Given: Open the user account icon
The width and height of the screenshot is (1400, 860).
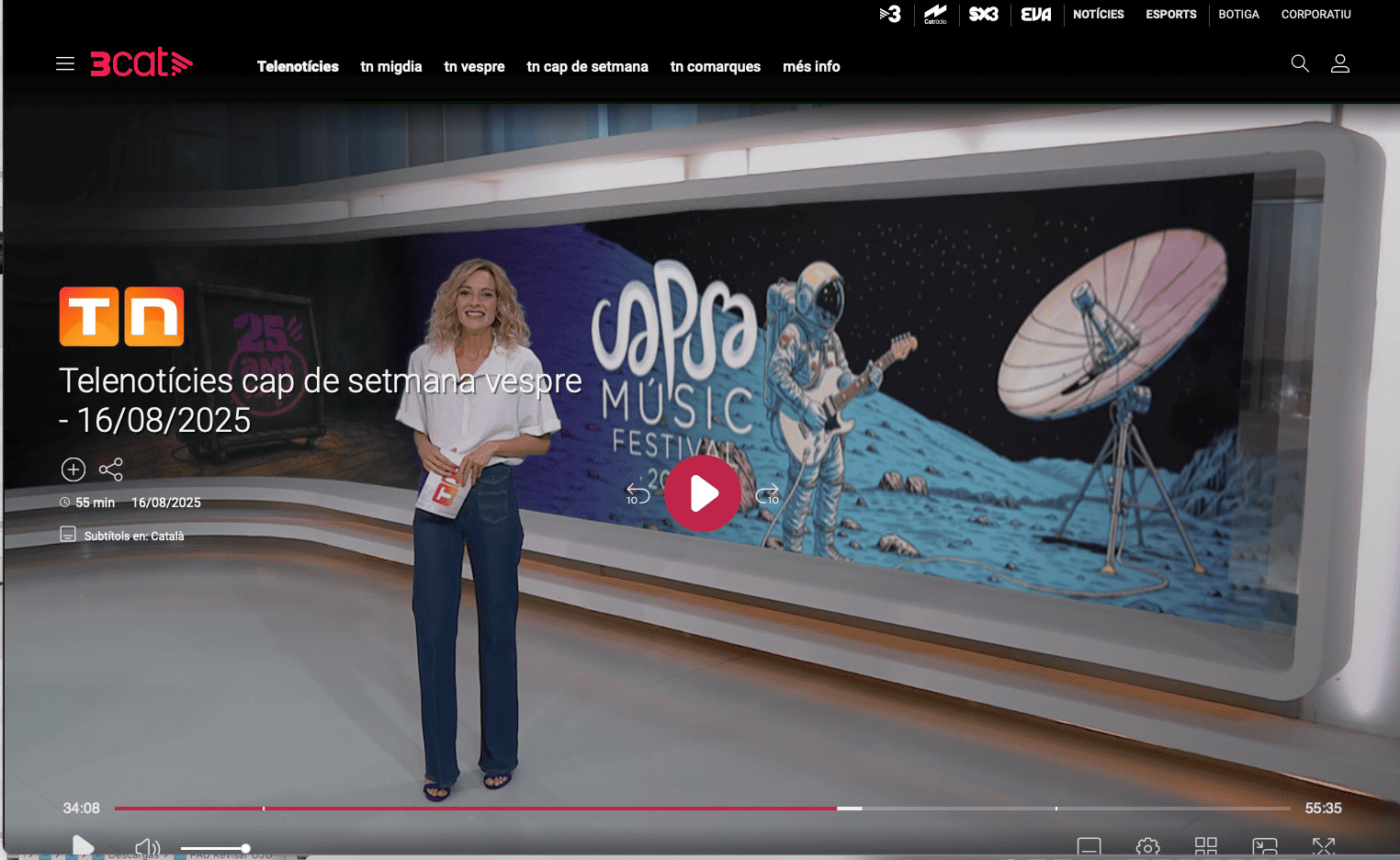Looking at the screenshot, I should click(x=1340, y=63).
